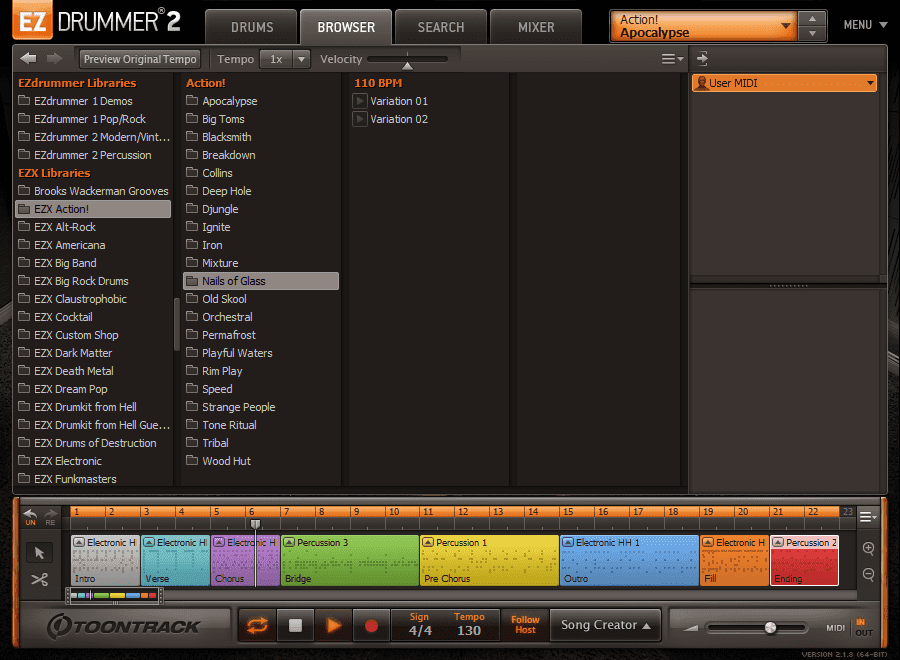Toggle loop playback
Screen dimensions: 900x660
[x=257, y=625]
